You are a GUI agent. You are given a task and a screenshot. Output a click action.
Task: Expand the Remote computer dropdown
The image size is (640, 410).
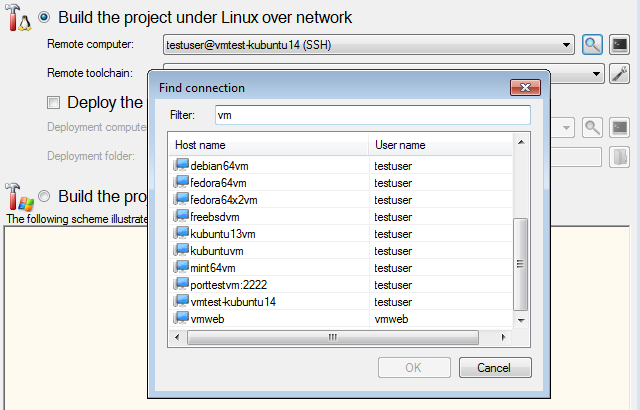(x=566, y=44)
